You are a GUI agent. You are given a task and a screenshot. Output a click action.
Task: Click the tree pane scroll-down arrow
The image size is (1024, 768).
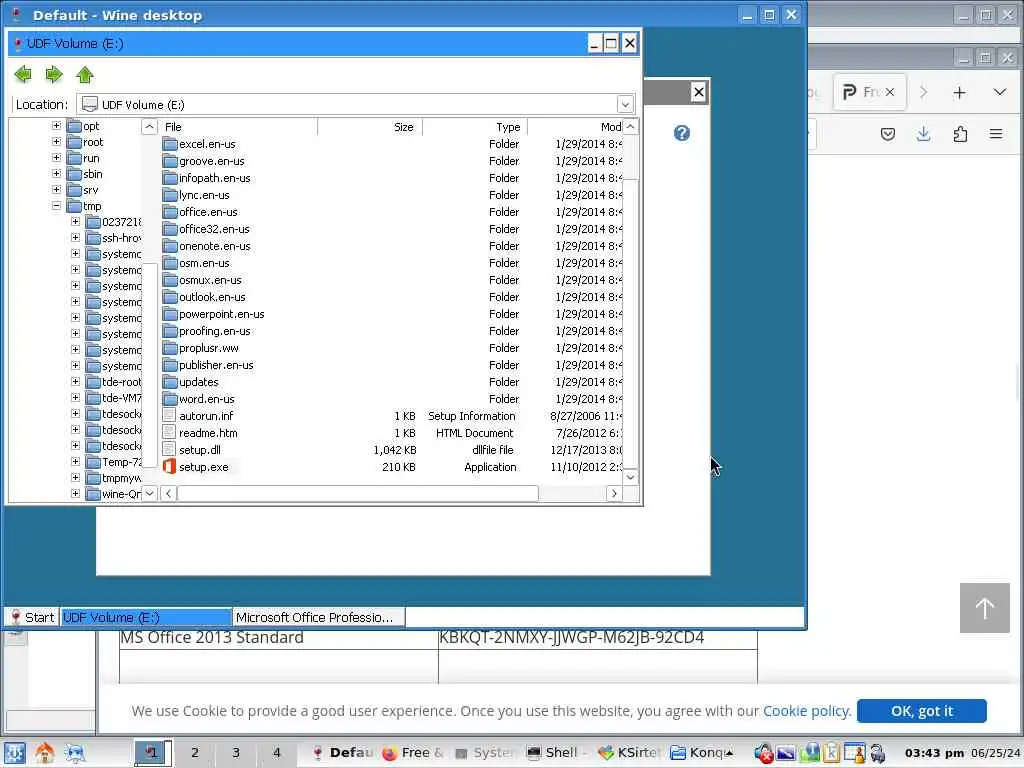[x=150, y=494]
